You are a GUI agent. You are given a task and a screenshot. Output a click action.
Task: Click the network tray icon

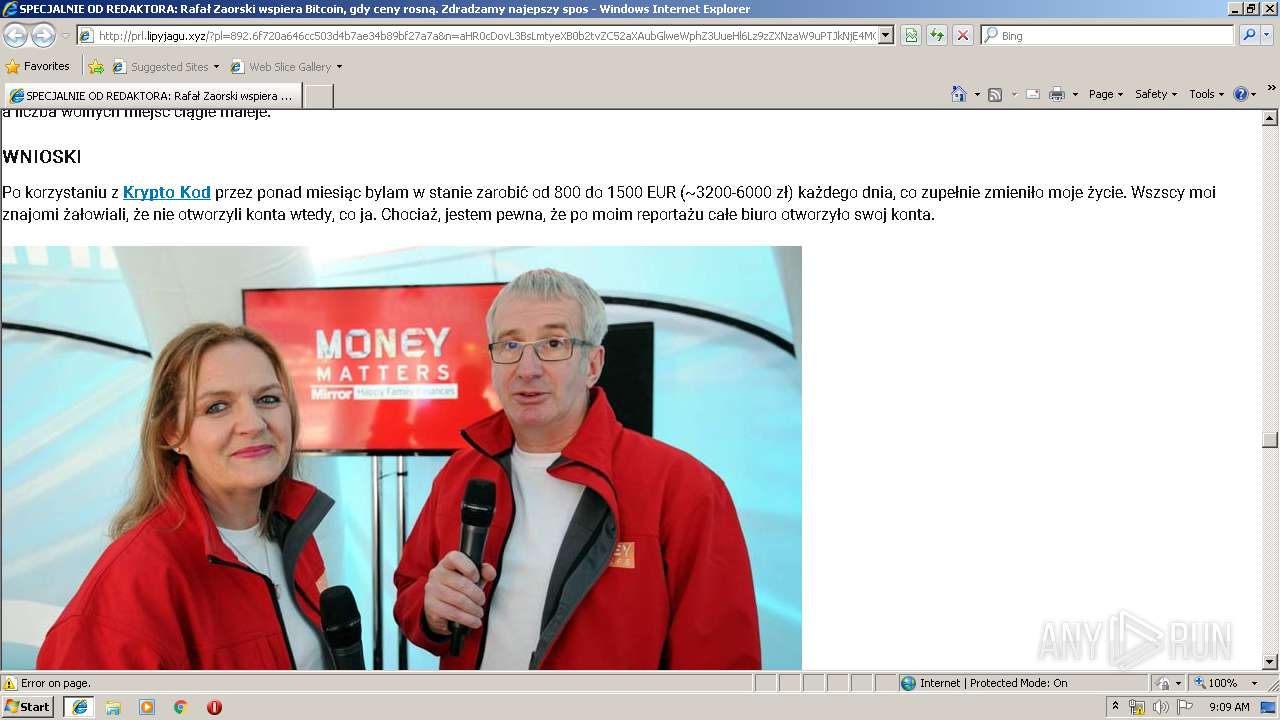(1137, 707)
